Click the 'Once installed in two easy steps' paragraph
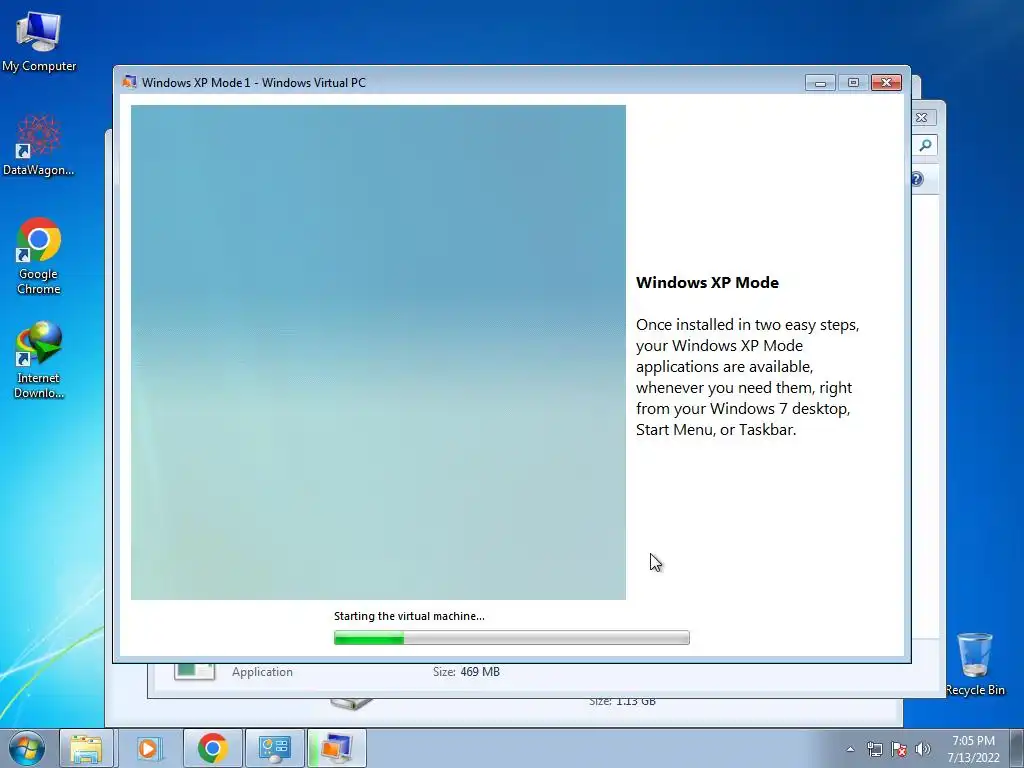1024x768 pixels. (747, 377)
